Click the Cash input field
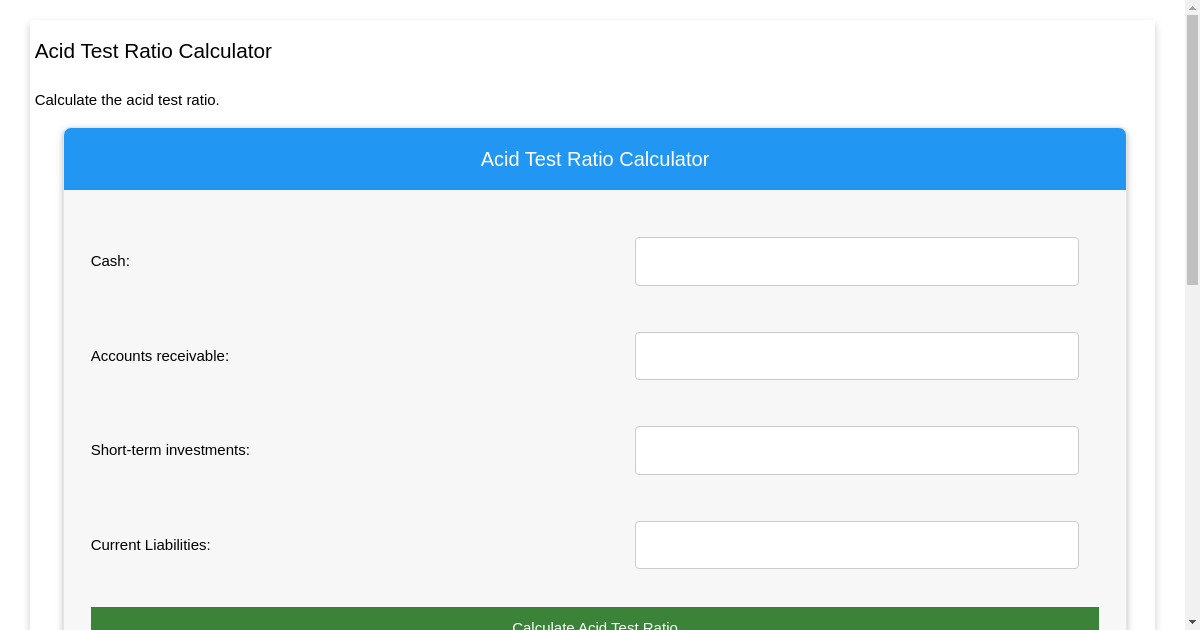This screenshot has height=630, width=1200. [856, 261]
